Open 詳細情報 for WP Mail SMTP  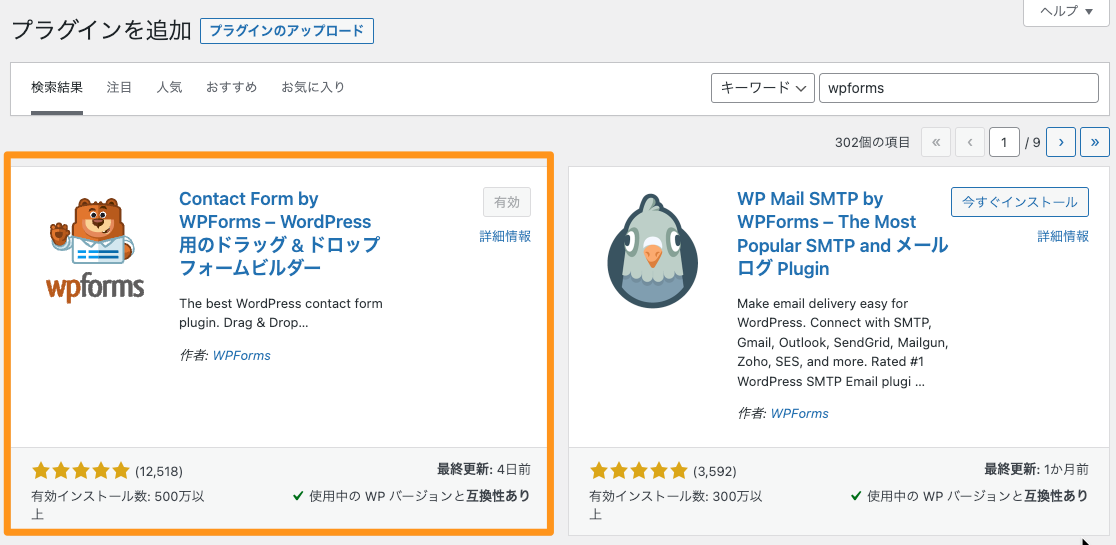point(1063,237)
